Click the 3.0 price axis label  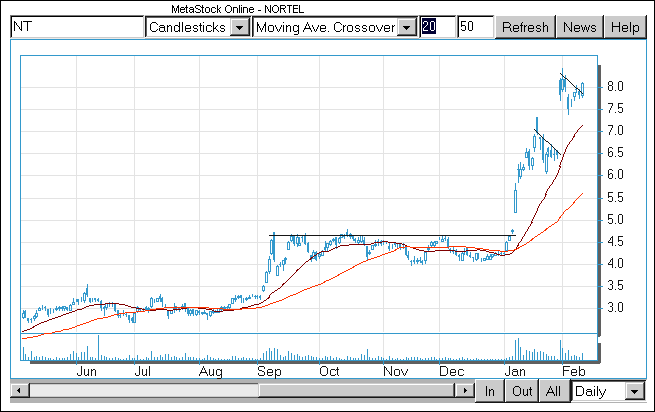tap(615, 308)
